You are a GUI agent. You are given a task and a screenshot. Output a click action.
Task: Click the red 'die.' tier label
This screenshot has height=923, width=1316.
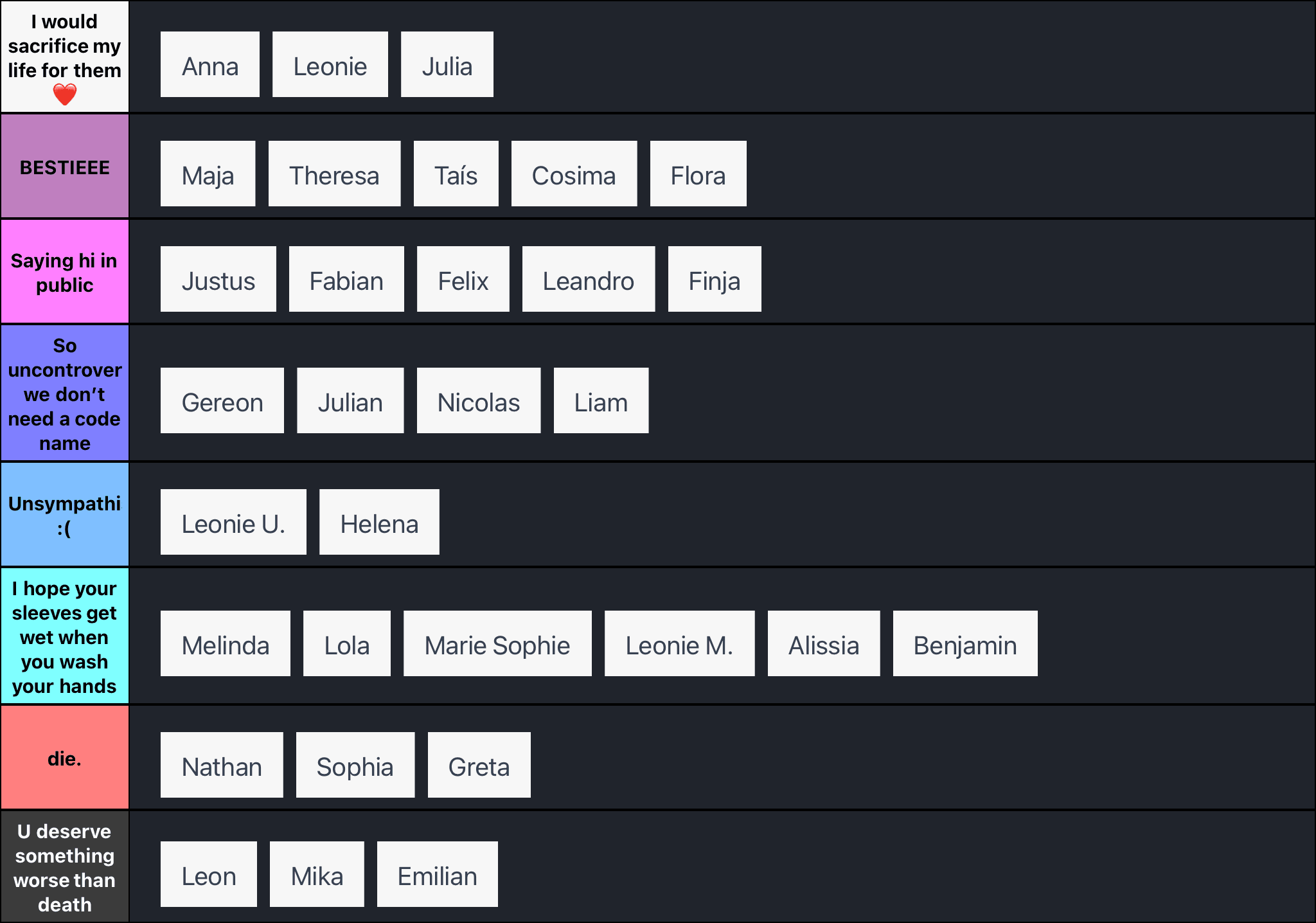(x=64, y=758)
